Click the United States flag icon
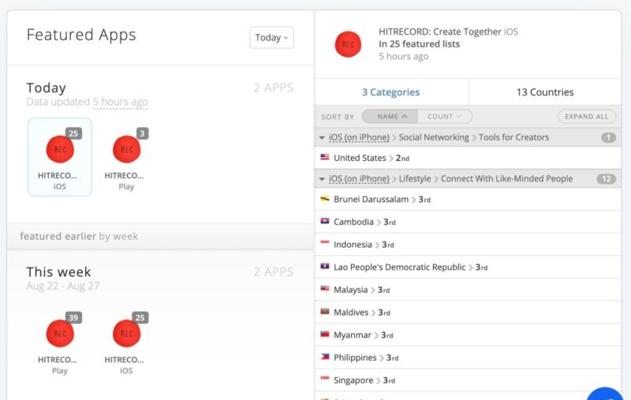Image resolution: width=631 pixels, height=400 pixels. pos(325,157)
